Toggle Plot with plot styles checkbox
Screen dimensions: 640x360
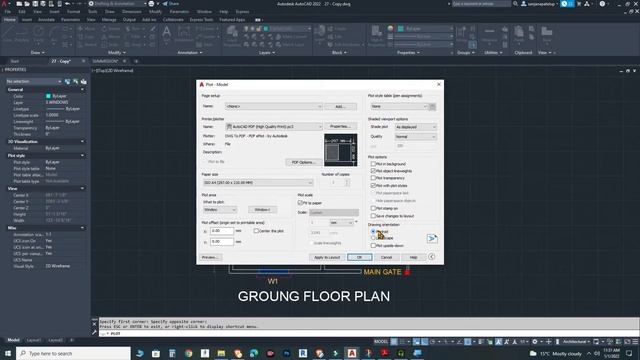[373, 185]
